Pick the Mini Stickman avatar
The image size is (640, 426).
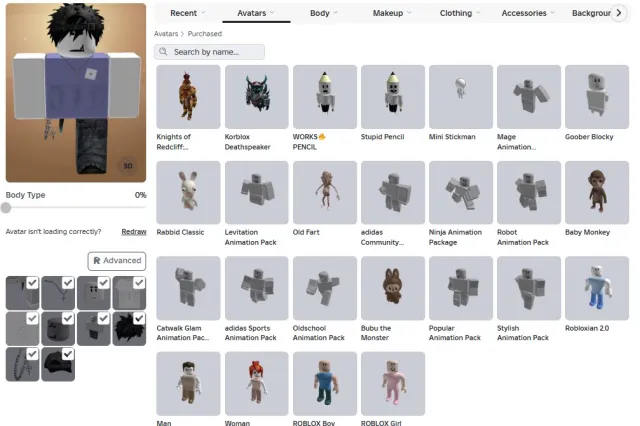[461, 97]
